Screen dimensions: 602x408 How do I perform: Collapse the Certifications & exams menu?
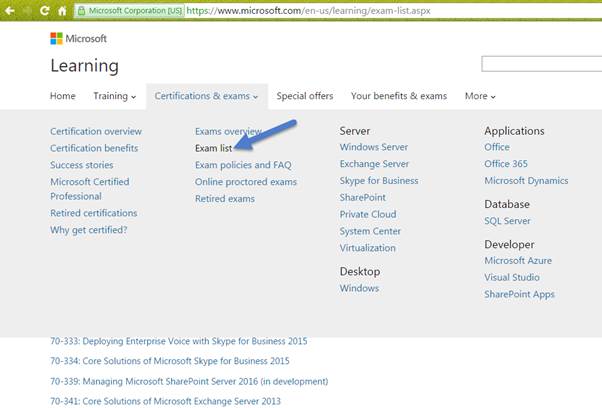coord(206,96)
